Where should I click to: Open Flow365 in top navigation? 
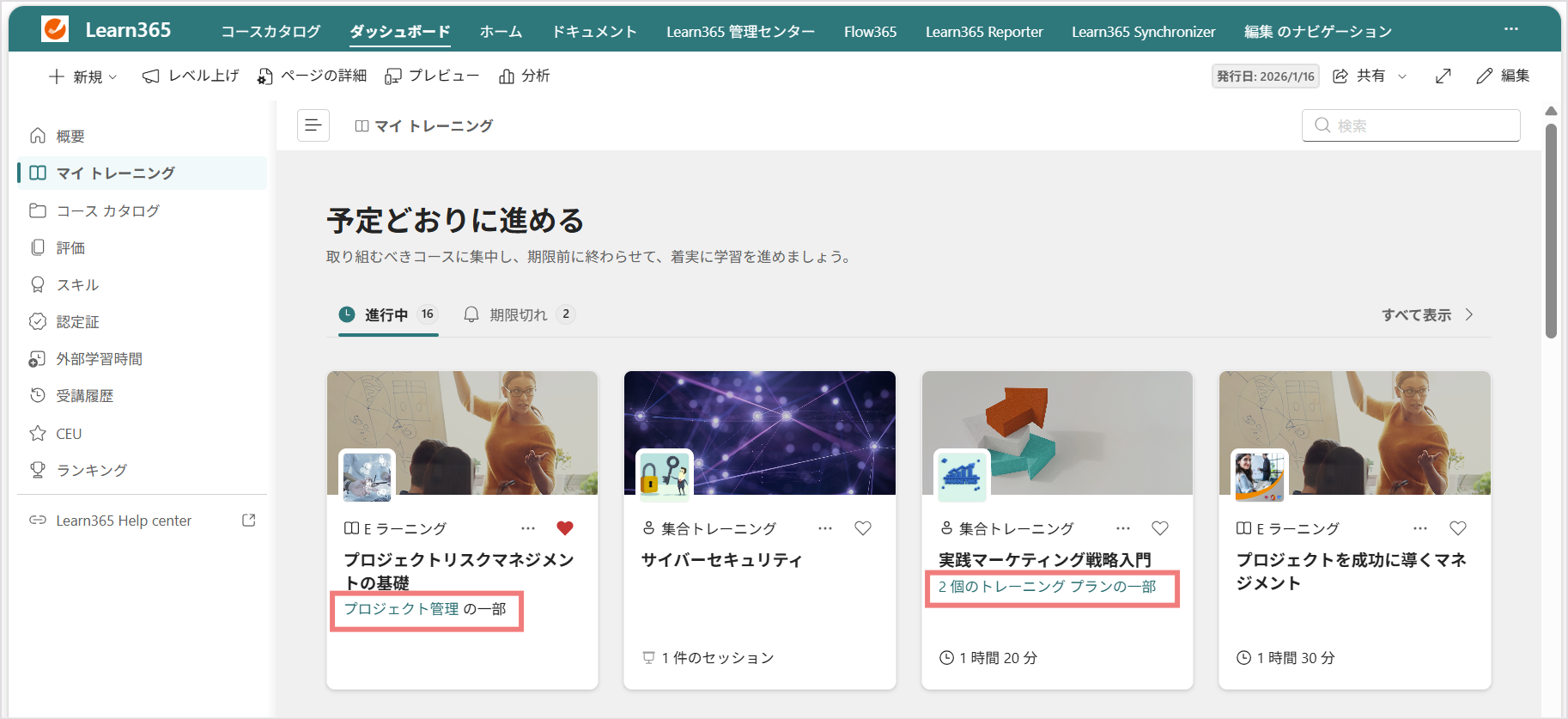(x=870, y=32)
